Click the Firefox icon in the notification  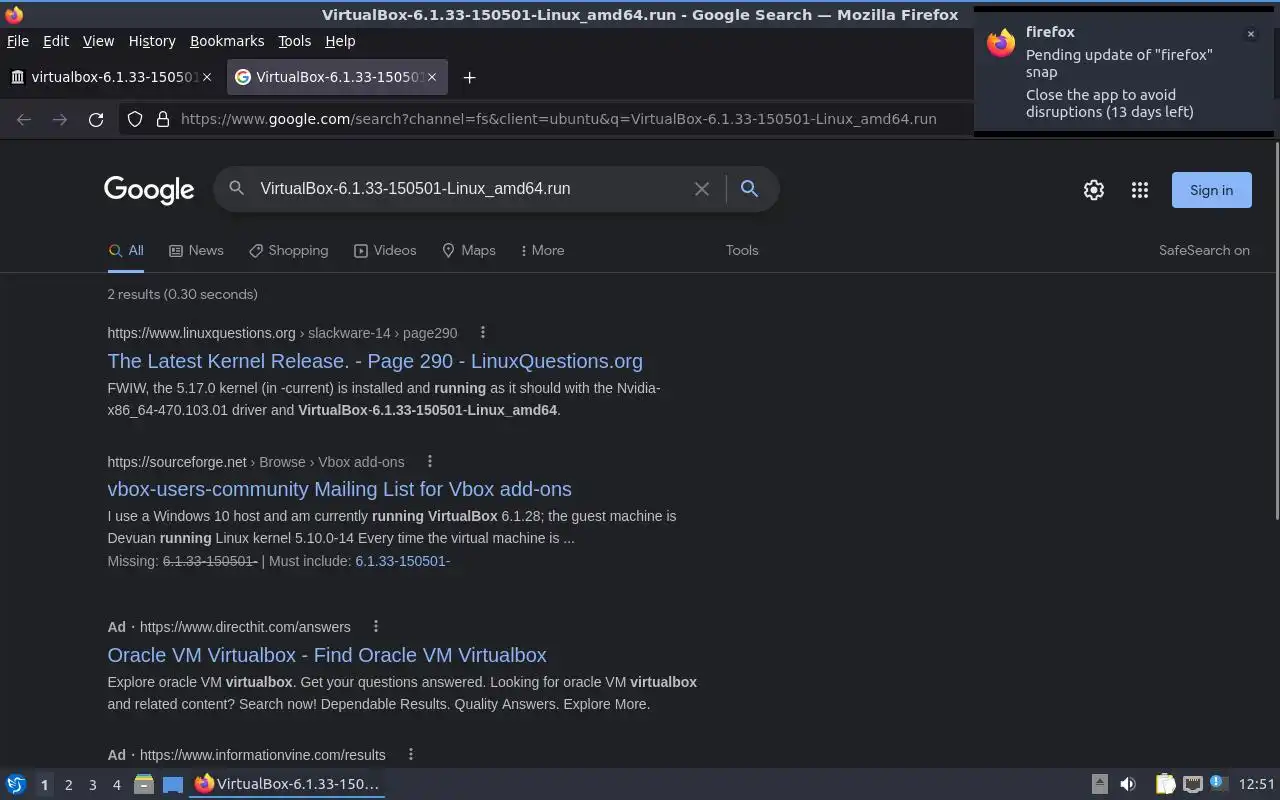tap(1001, 43)
